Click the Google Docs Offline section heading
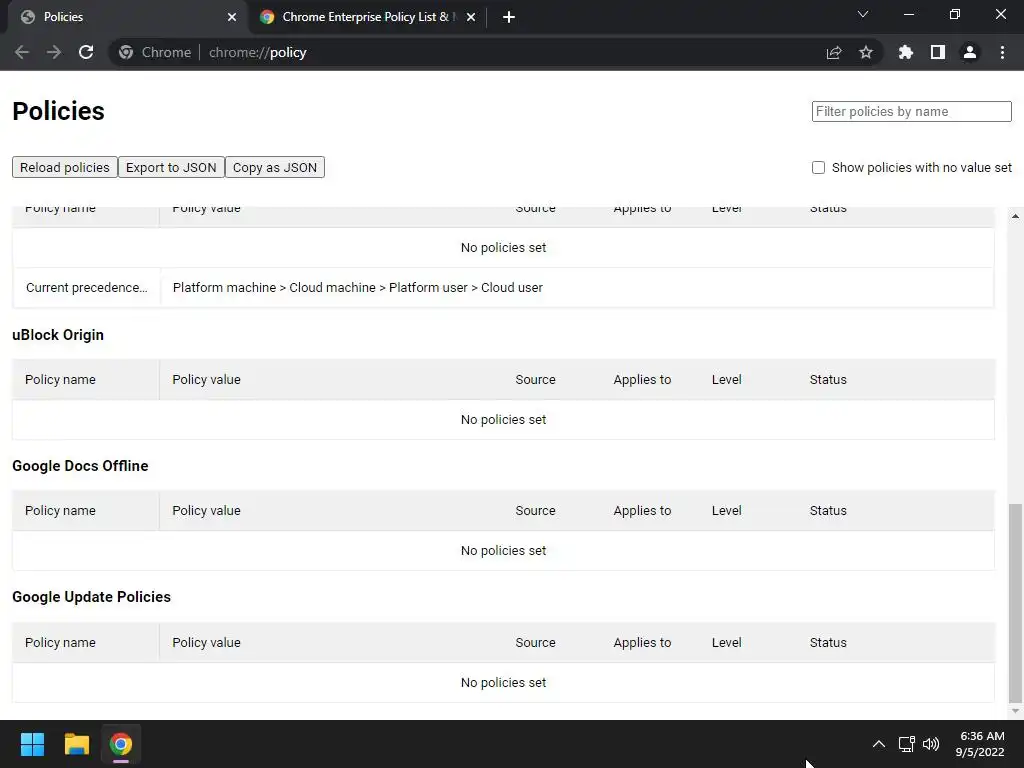 (80, 466)
